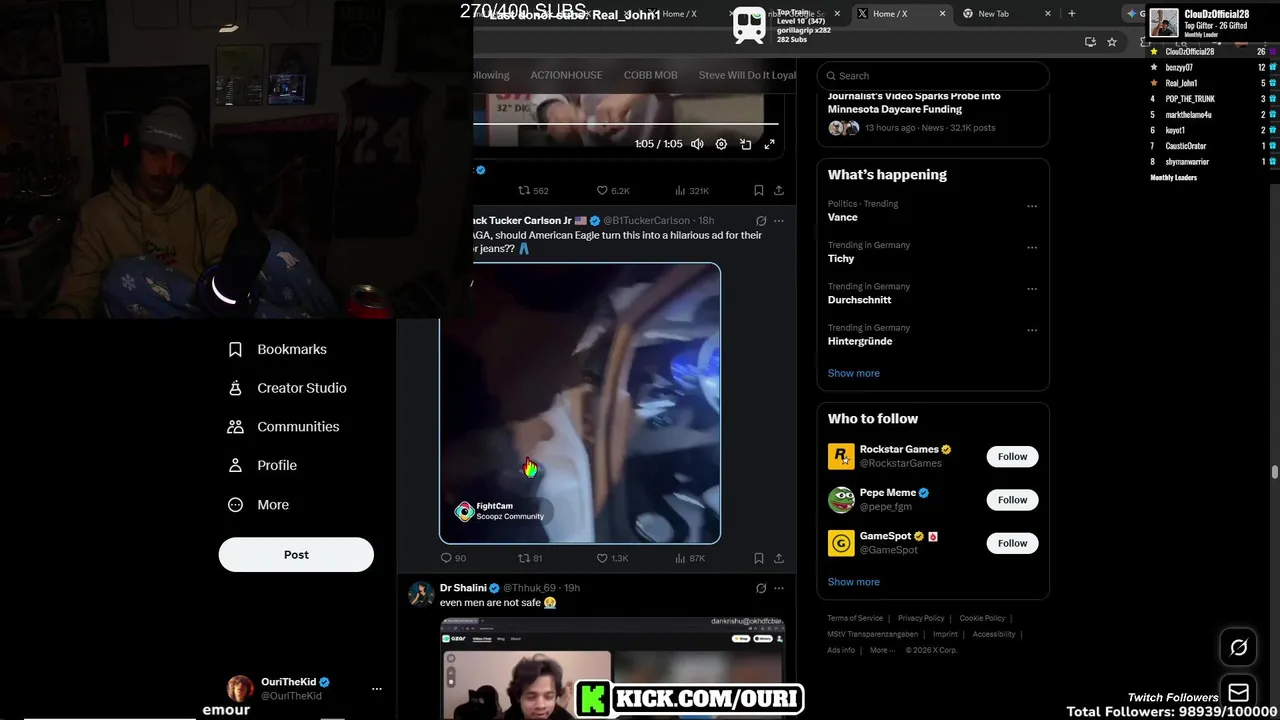The height and width of the screenshot is (720, 1280).
Task: Bookmark the tweet with 87K views
Action: tap(759, 558)
